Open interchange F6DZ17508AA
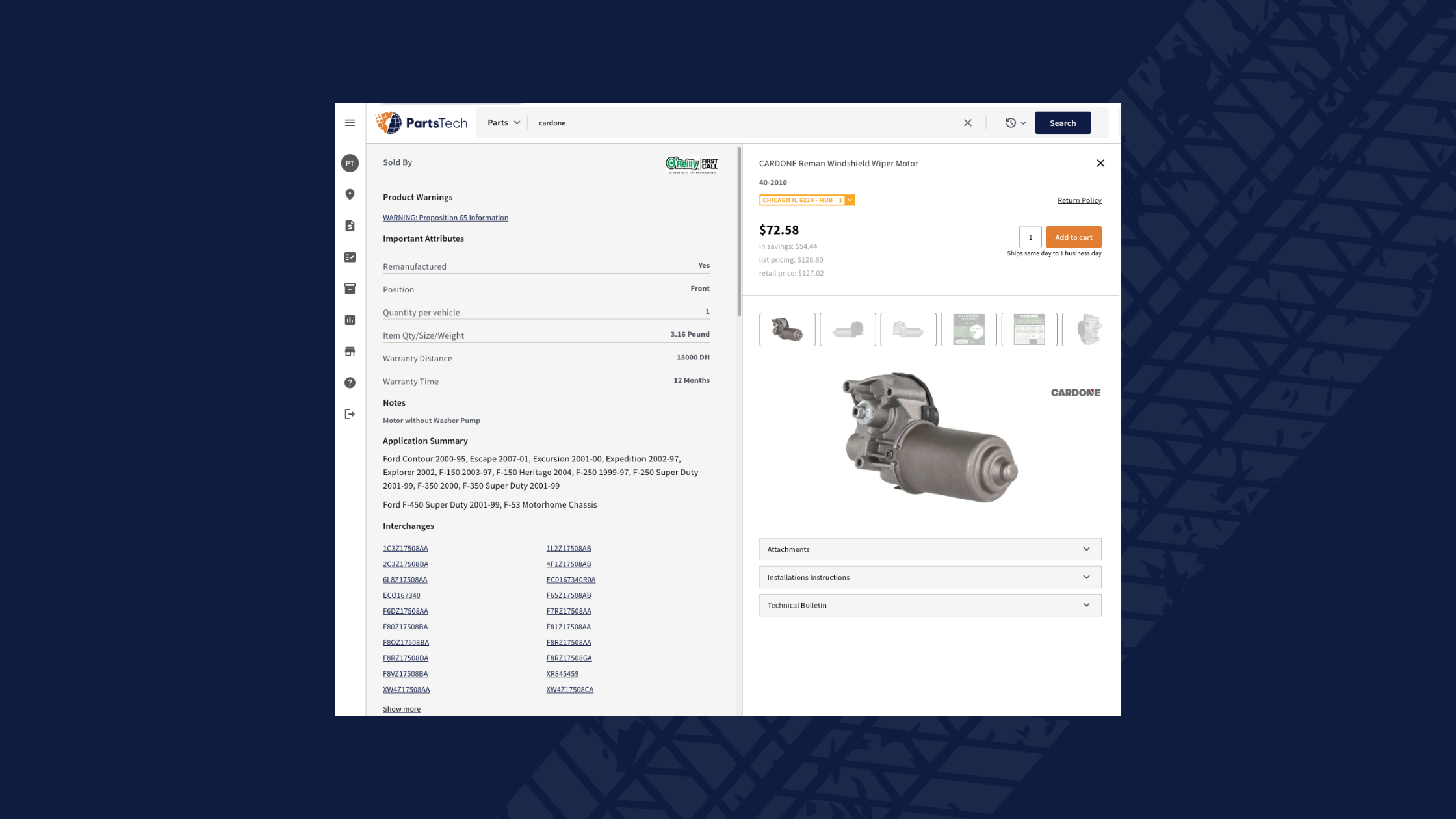This screenshot has height=819, width=1456. coord(406,611)
